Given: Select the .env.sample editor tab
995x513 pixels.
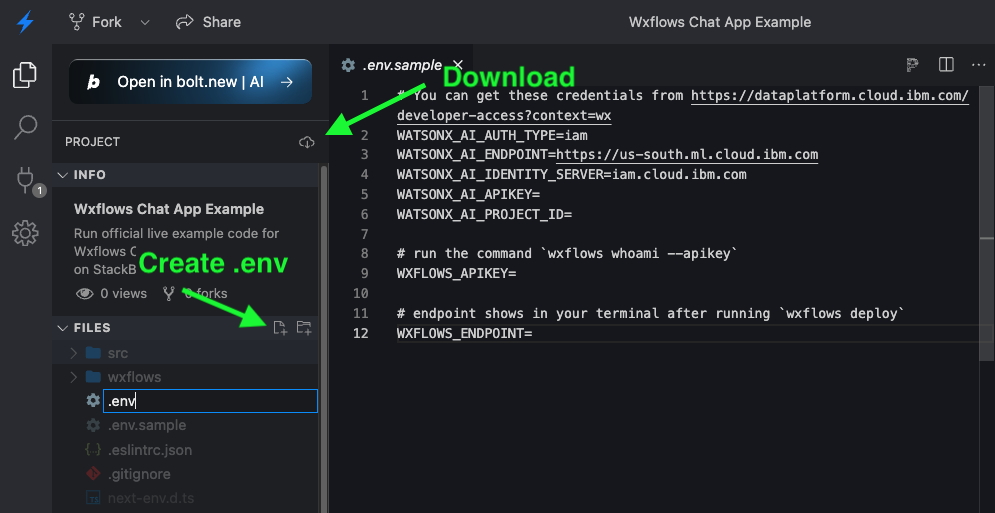Looking at the screenshot, I should (400, 65).
